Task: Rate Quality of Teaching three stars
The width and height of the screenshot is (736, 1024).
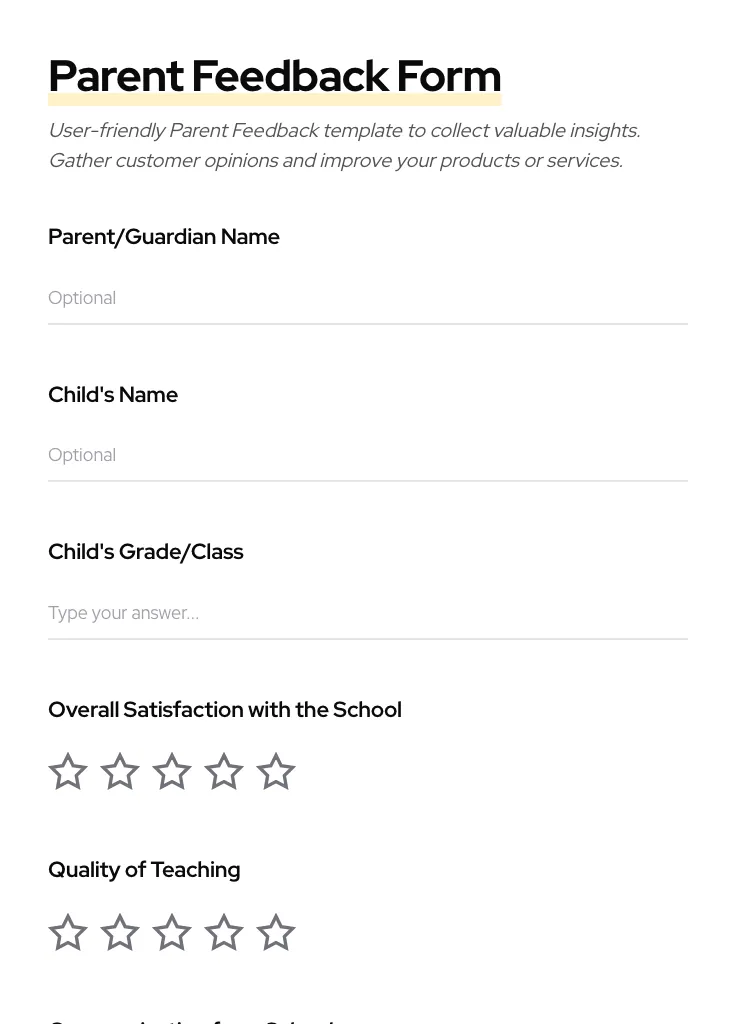Action: pos(171,932)
